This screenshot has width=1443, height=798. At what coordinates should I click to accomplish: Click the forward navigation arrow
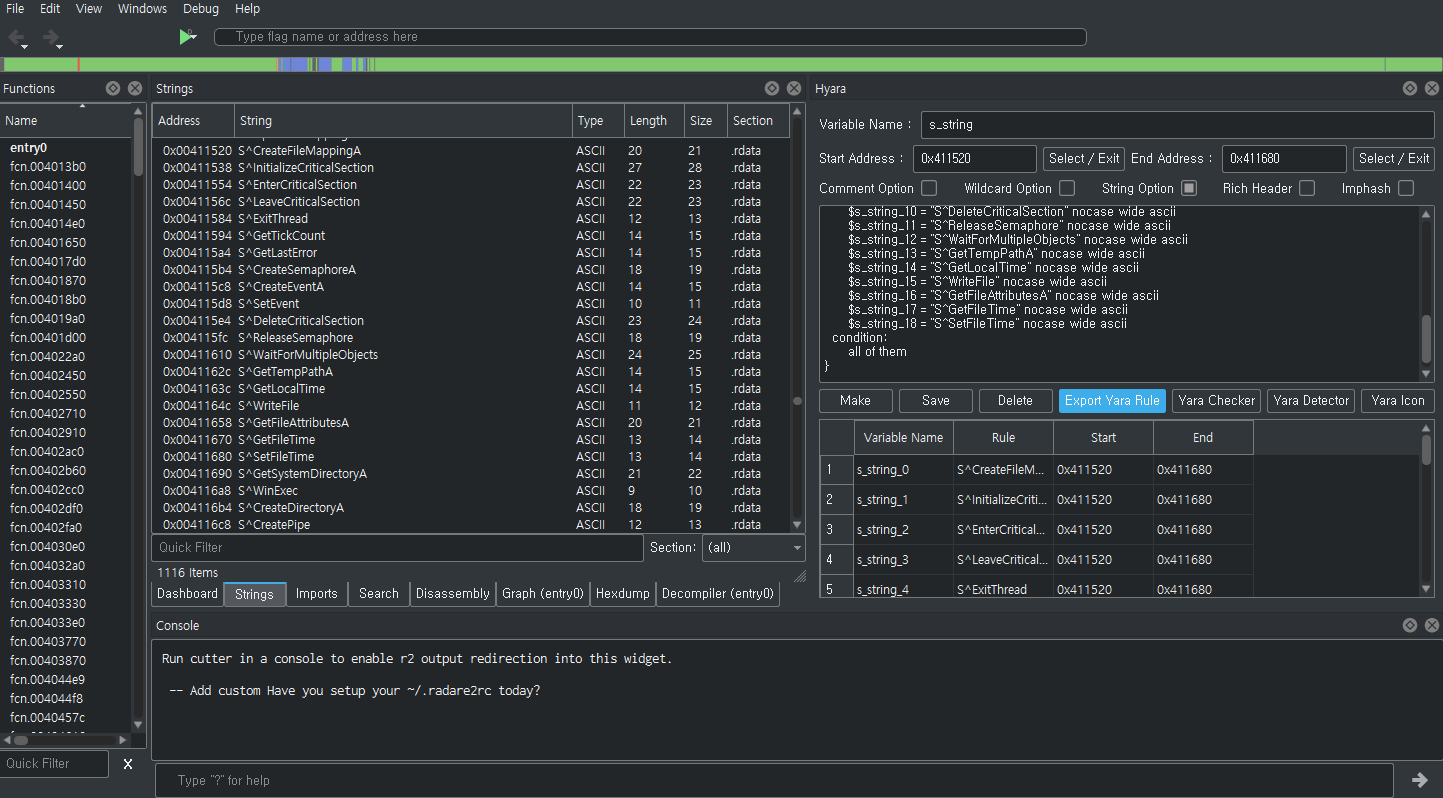[50, 38]
